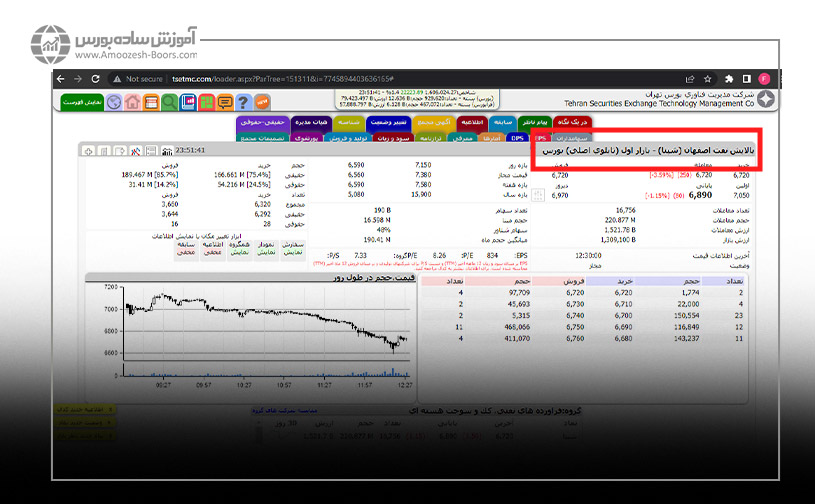Click the browser address bar URL

(x=300, y=79)
